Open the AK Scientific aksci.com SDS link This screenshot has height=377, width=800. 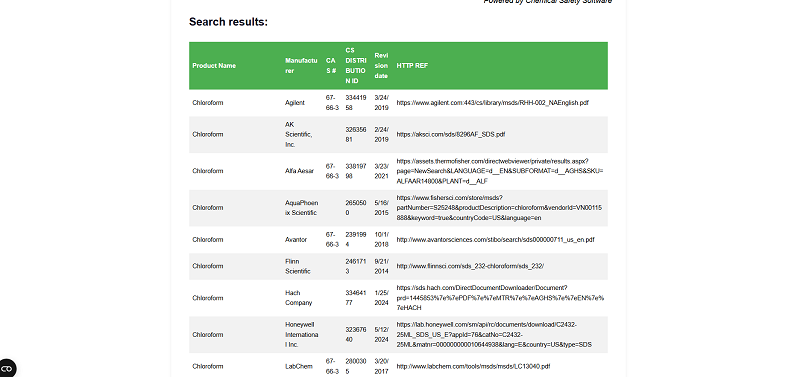pos(451,135)
